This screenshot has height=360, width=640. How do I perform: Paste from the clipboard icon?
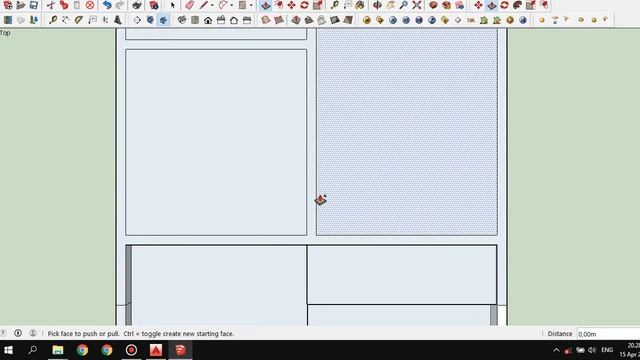pyautogui.click(x=77, y=5)
